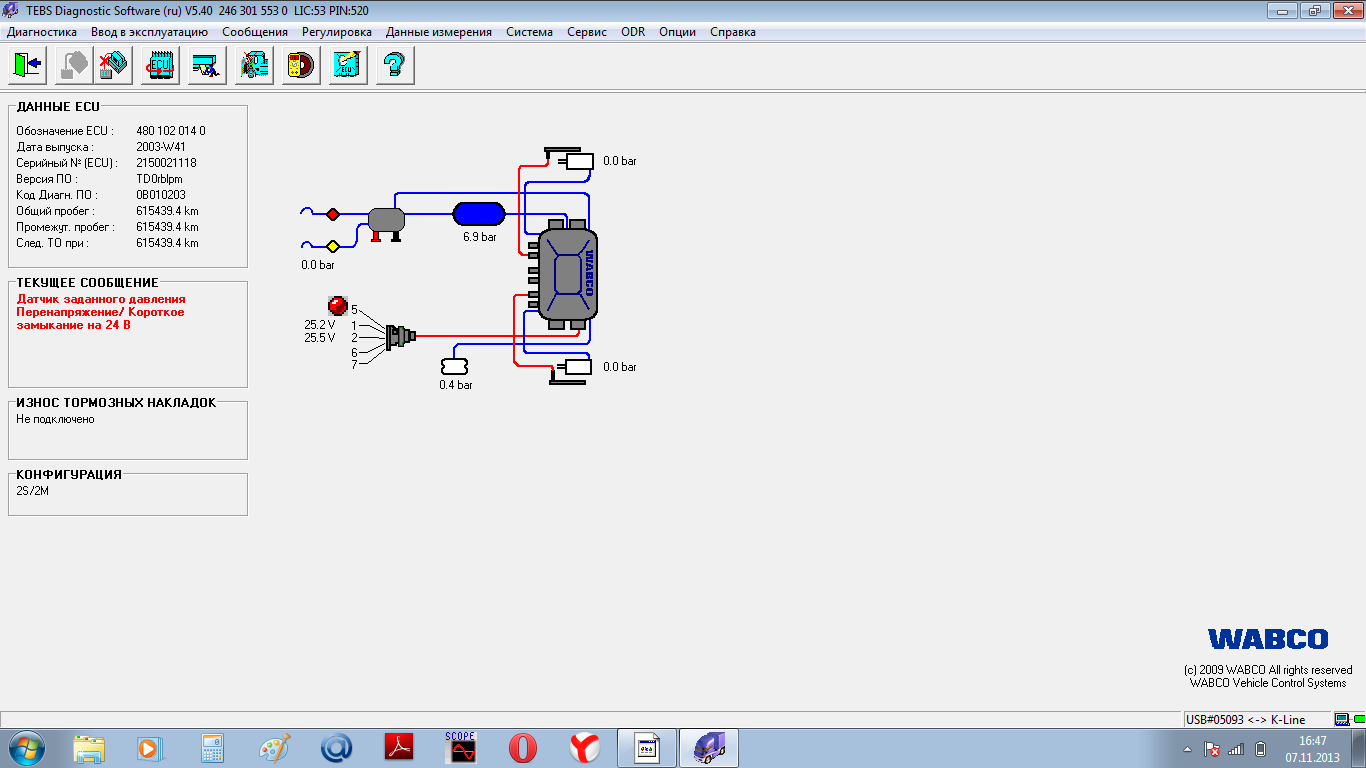
Task: Click the red fault message text
Action: [101, 312]
